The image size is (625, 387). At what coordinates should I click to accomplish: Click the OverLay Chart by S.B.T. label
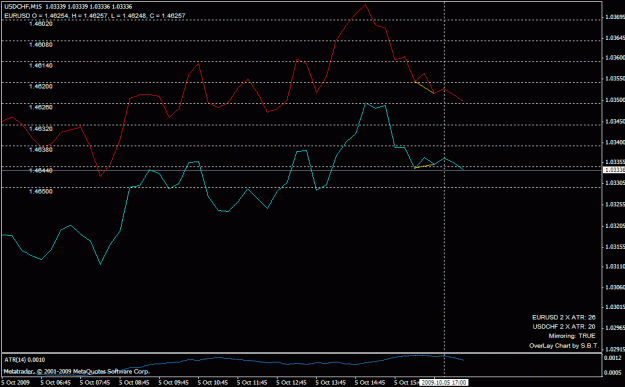[564, 346]
